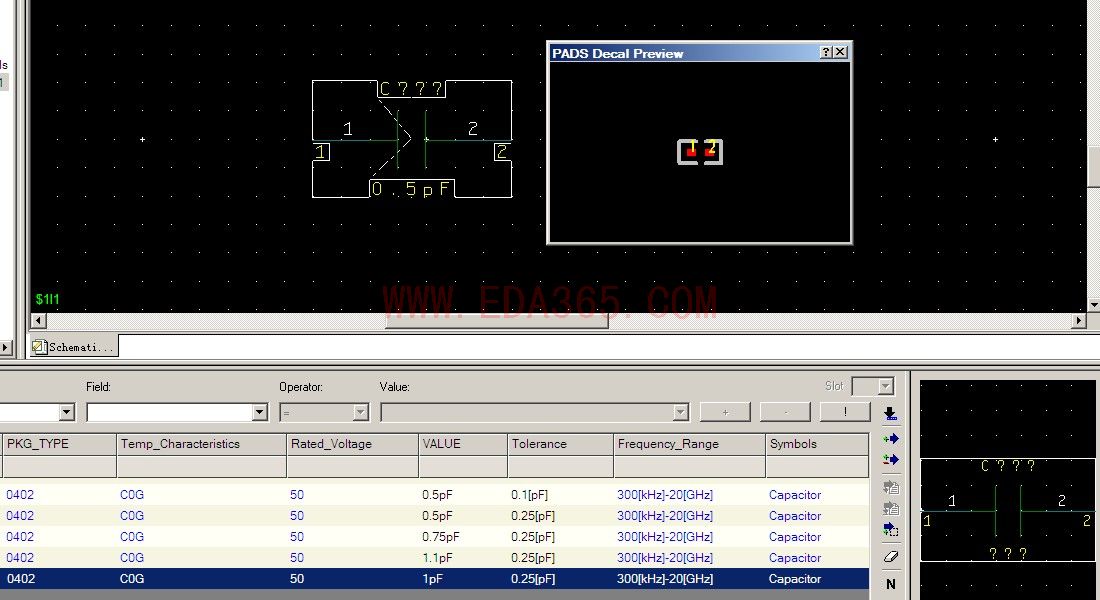Click the Symbols column header
This screenshot has width=1100, height=600.
817,444
